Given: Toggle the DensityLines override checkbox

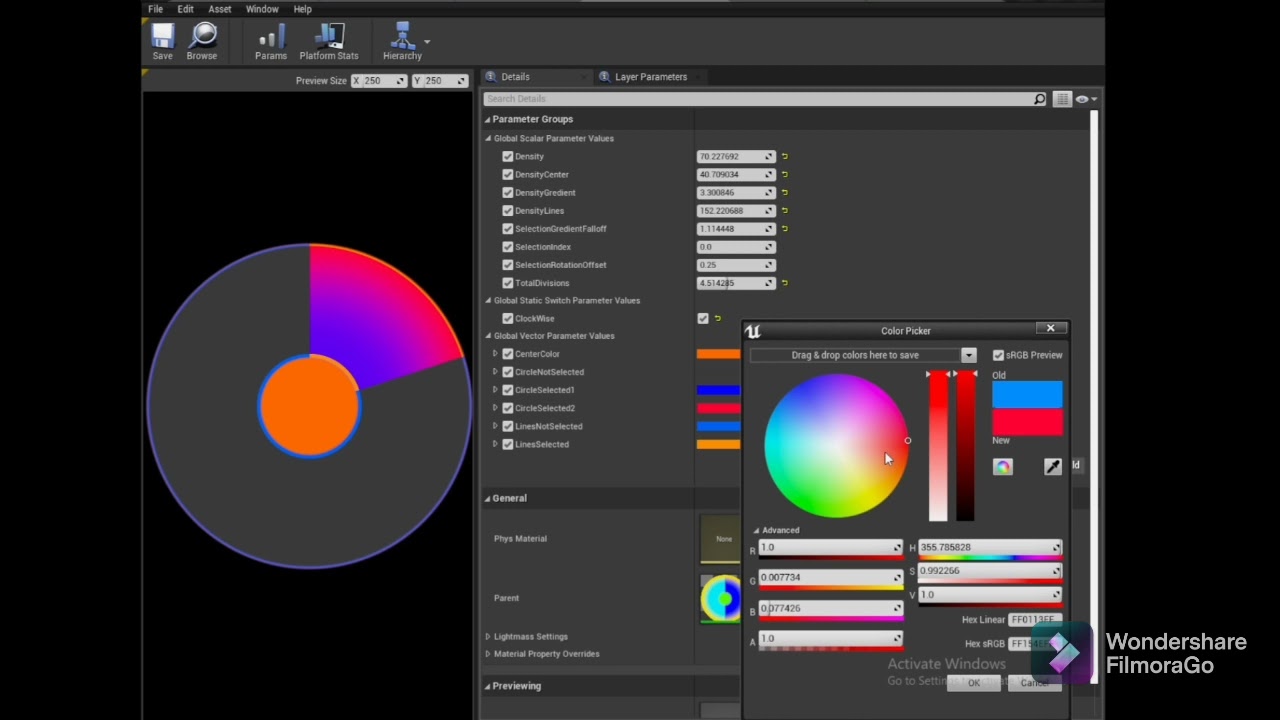Looking at the screenshot, I should click(508, 210).
